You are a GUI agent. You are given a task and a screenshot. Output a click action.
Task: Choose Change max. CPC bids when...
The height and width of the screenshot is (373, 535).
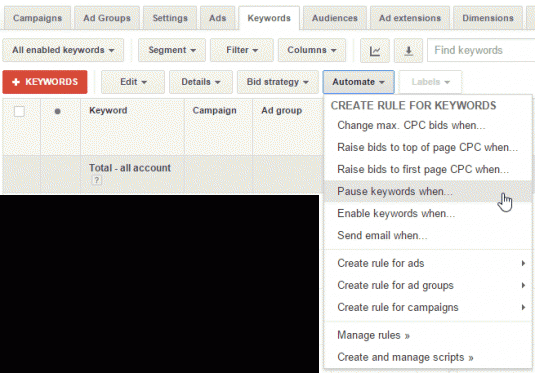tap(428, 126)
